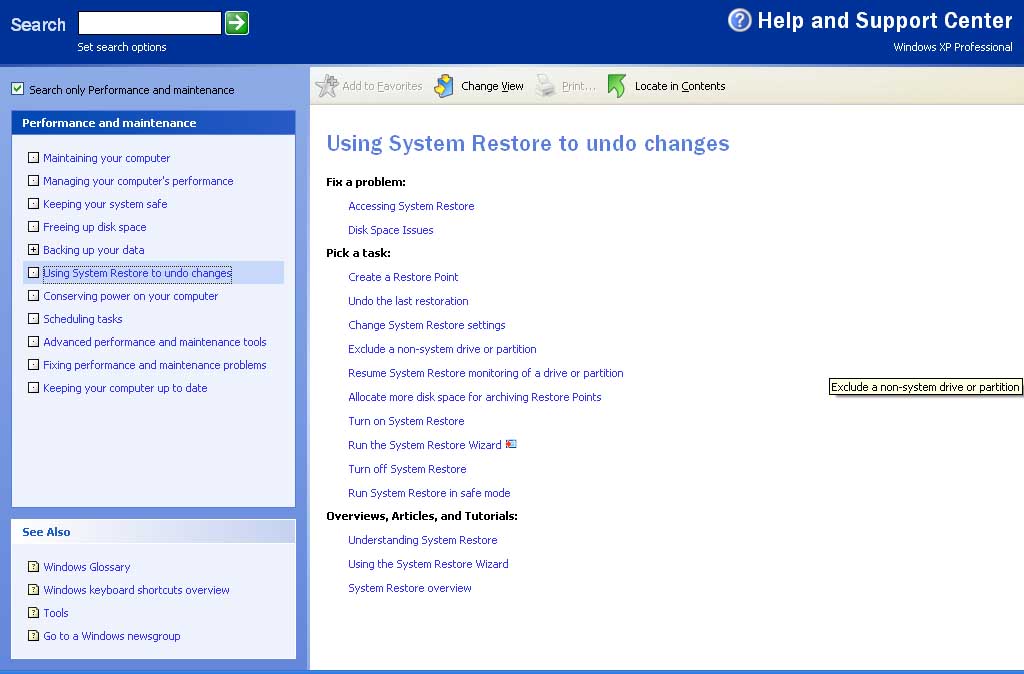Open Understanding System Restore article
1024x674 pixels.
pos(423,540)
